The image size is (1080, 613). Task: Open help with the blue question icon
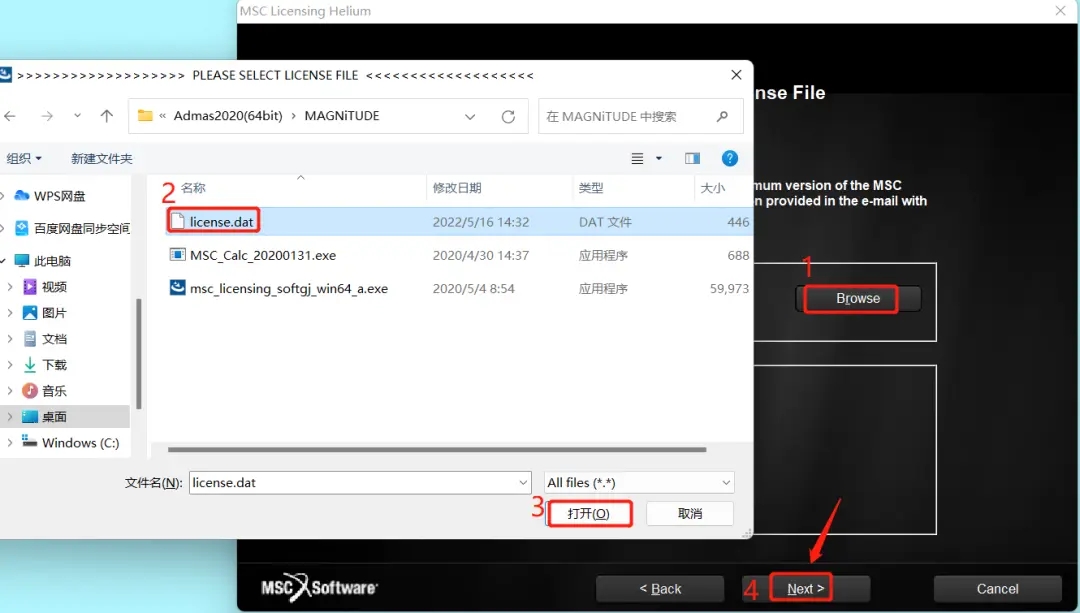(x=729, y=158)
